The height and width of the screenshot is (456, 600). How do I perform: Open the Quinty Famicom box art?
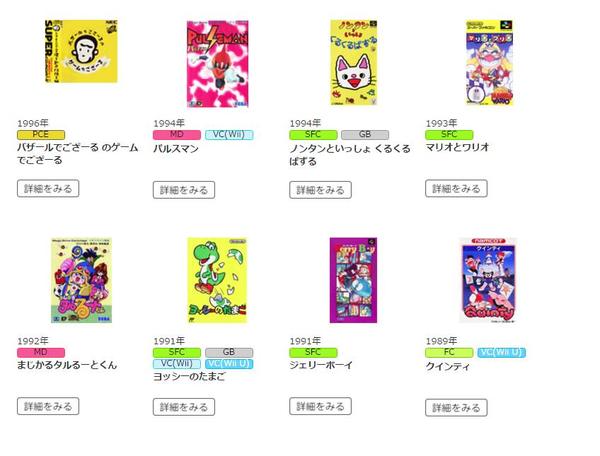tap(488, 280)
